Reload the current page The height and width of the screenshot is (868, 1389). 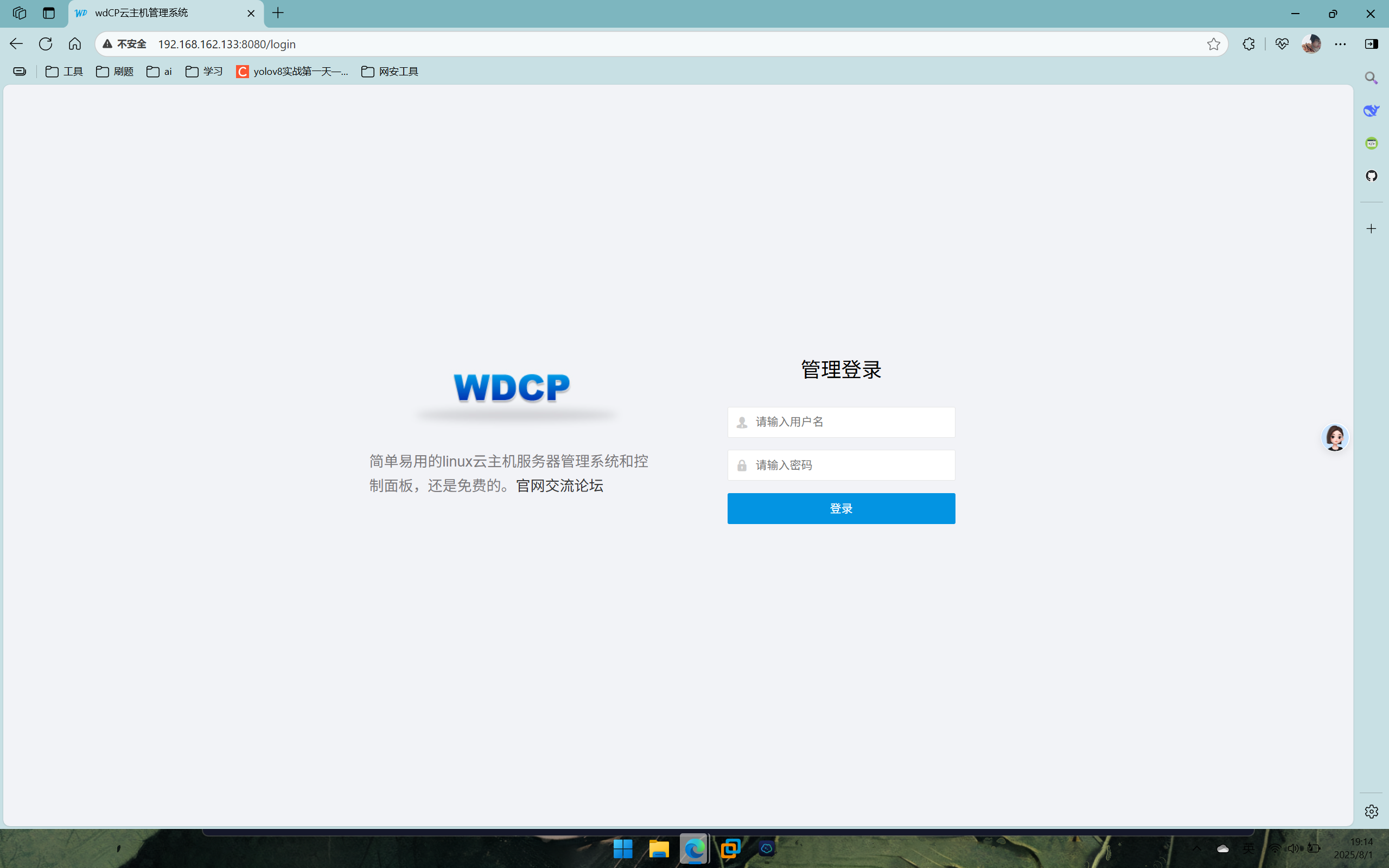coord(46,43)
